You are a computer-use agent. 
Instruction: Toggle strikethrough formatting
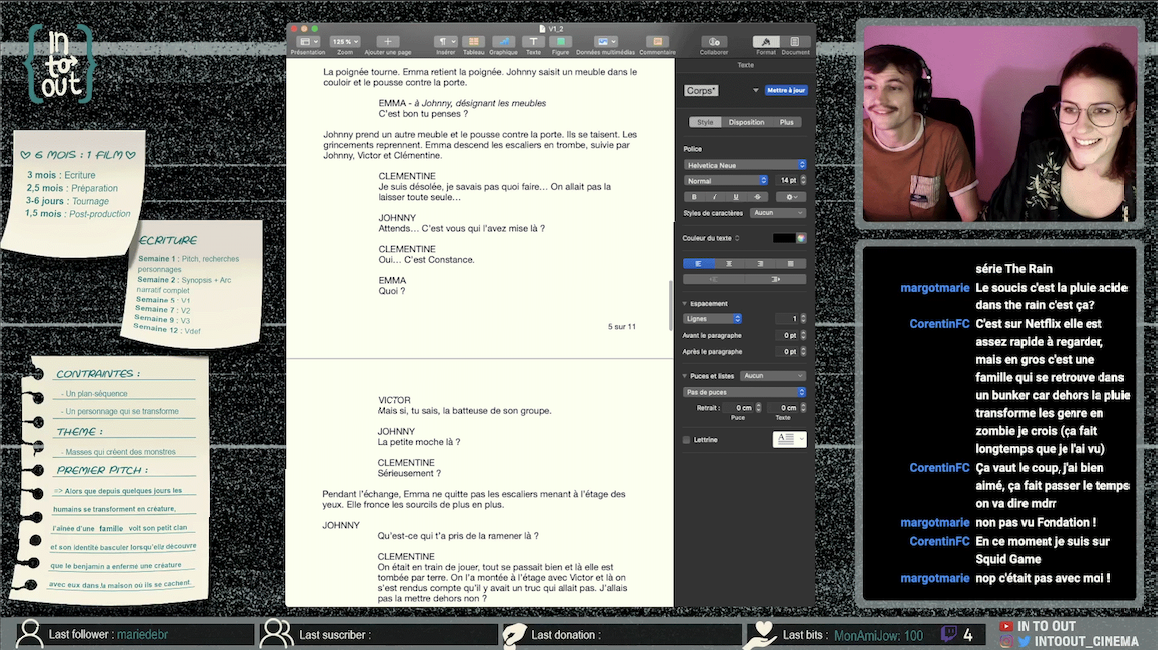[x=757, y=197]
